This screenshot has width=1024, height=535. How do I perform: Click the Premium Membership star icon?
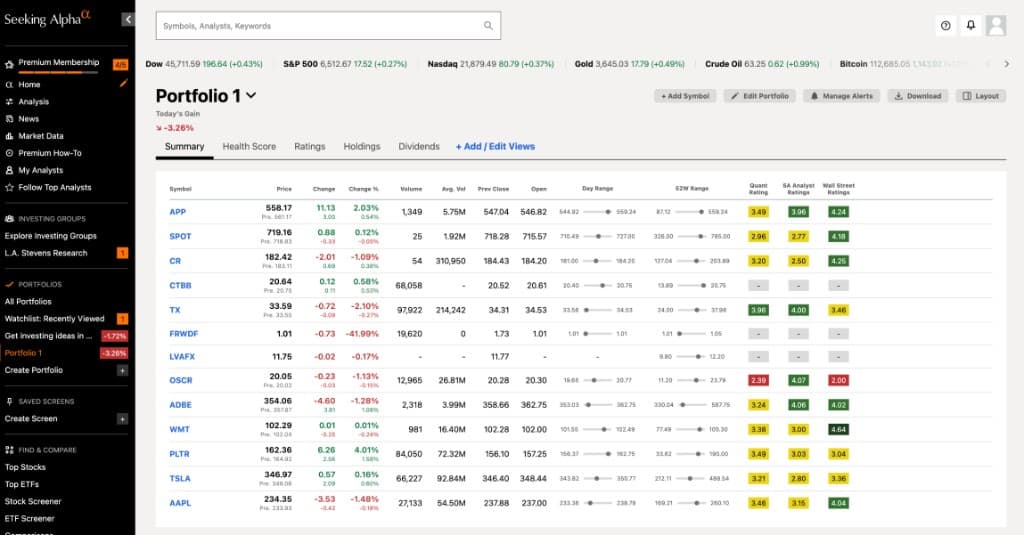pos(9,65)
